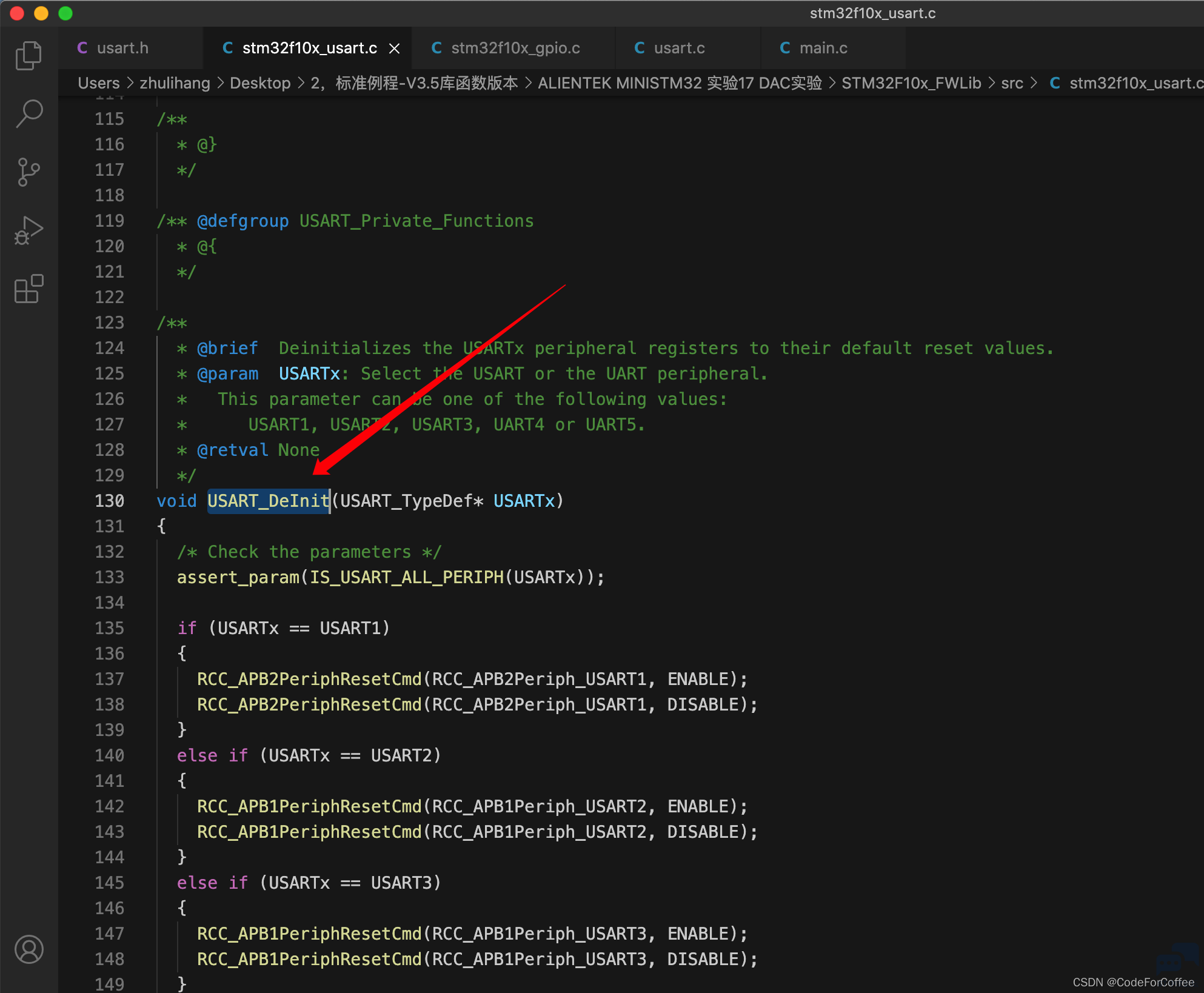
Task: Click line number 135 in the gutter
Action: [110, 628]
